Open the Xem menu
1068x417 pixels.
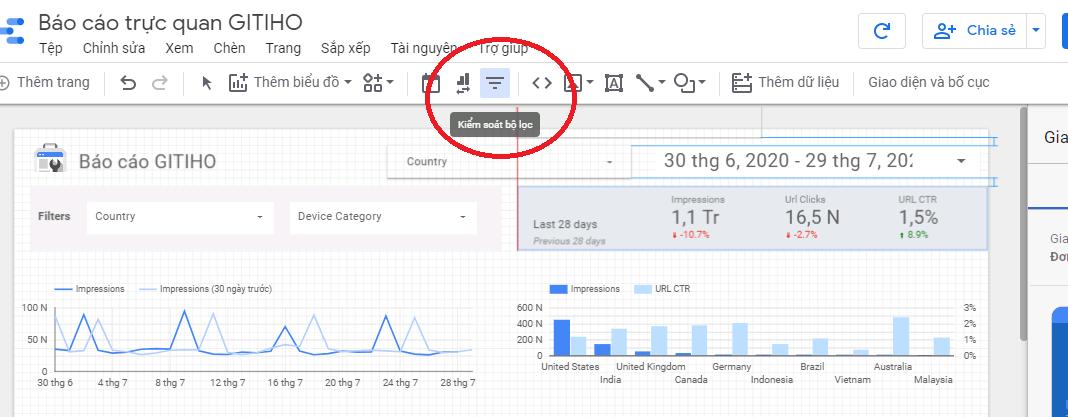[179, 48]
